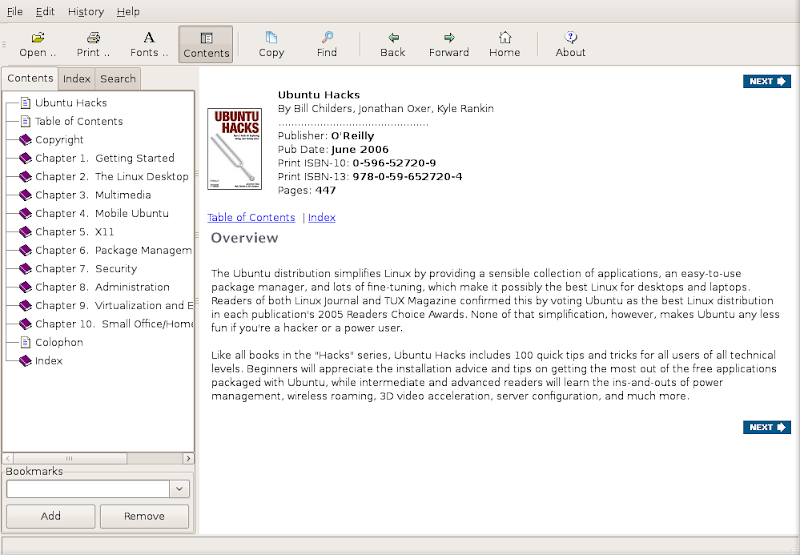Open the About toolbar icon
The height and width of the screenshot is (555, 800).
pyautogui.click(x=570, y=37)
